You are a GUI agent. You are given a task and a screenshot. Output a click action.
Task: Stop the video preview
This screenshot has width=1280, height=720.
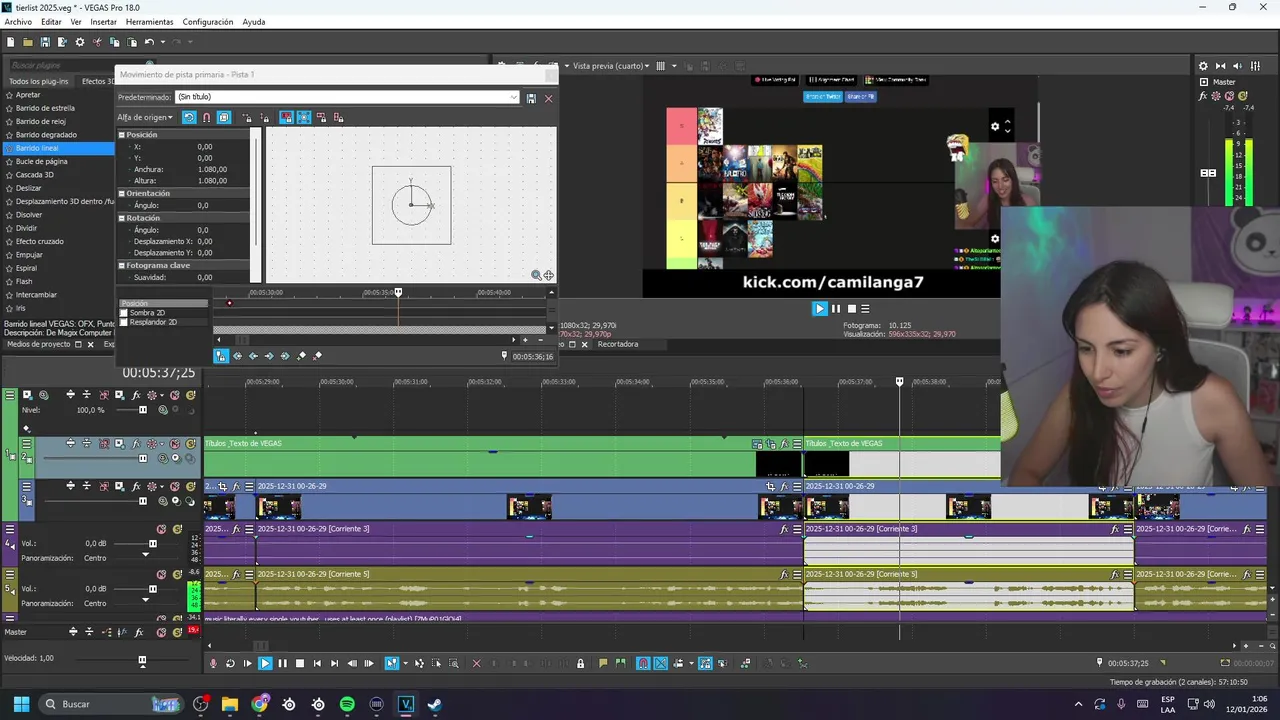coord(852,308)
